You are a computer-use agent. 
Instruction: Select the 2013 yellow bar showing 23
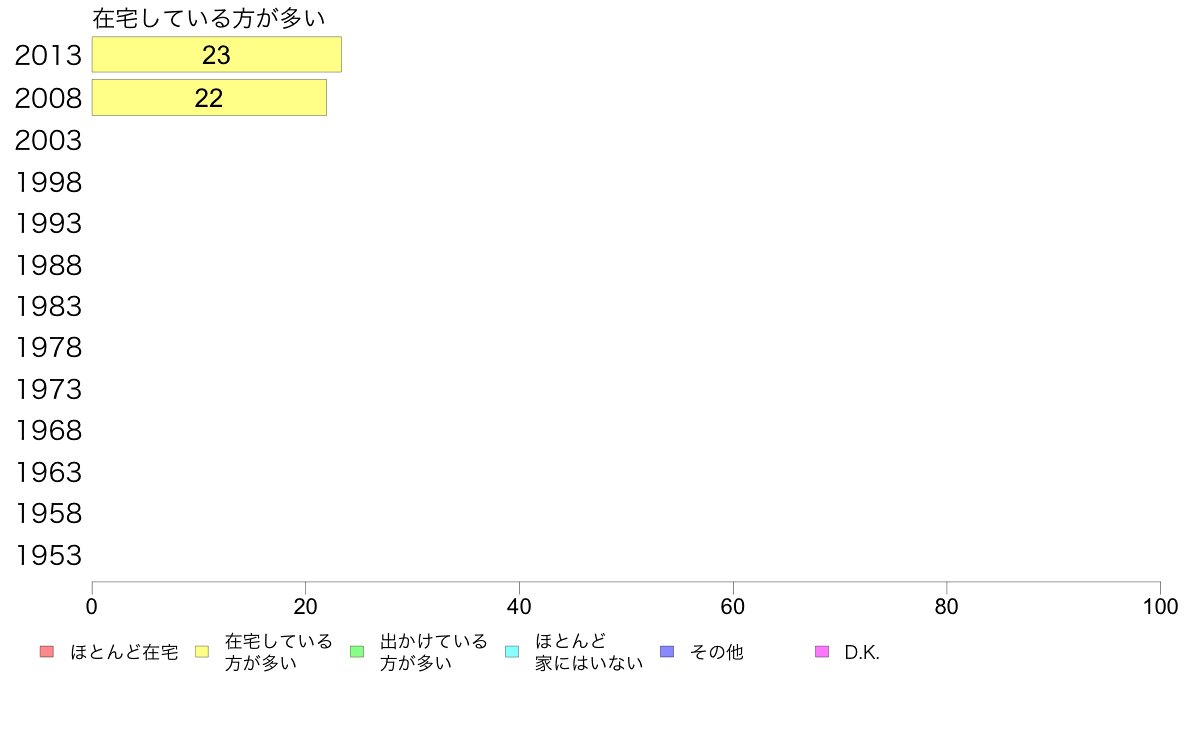point(217,55)
